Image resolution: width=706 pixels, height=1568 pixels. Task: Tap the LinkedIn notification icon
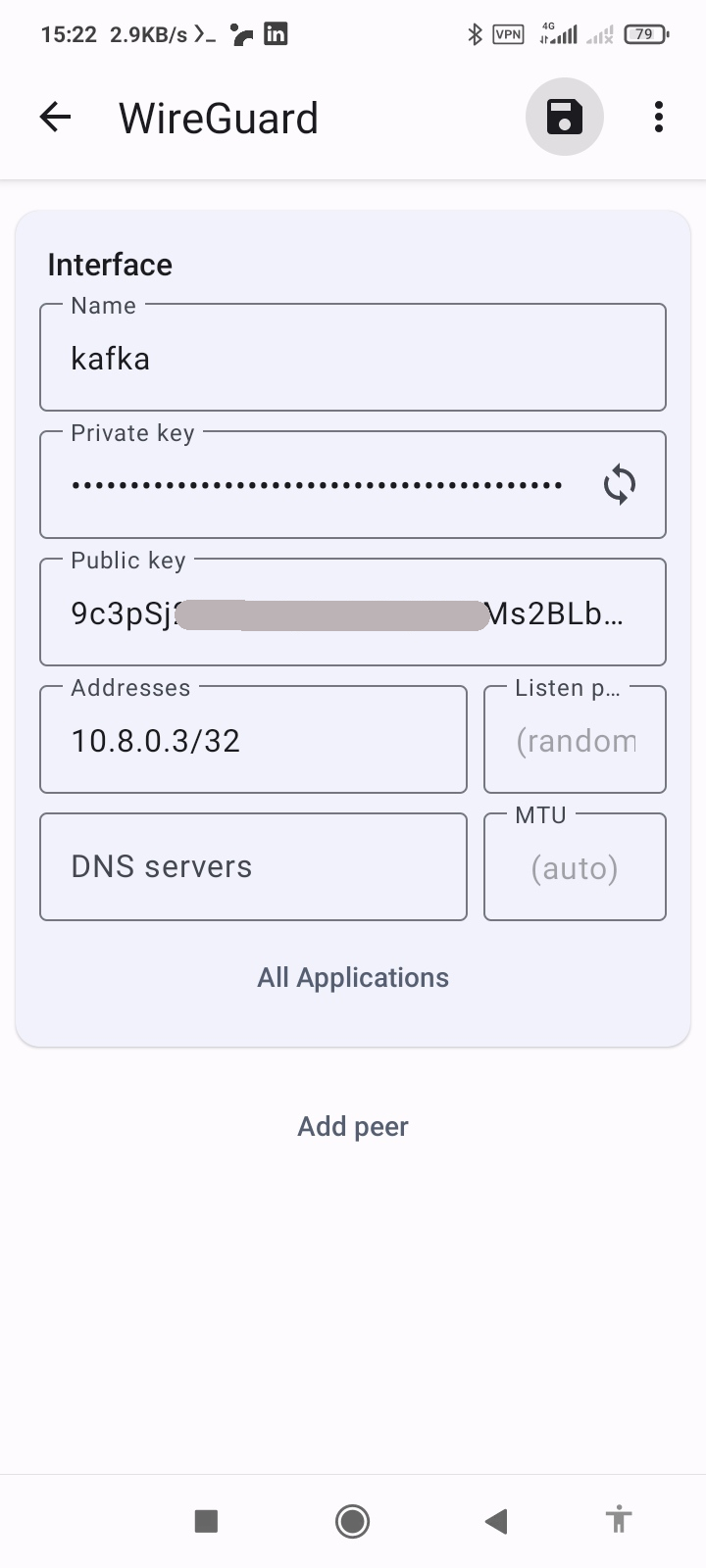pyautogui.click(x=277, y=34)
